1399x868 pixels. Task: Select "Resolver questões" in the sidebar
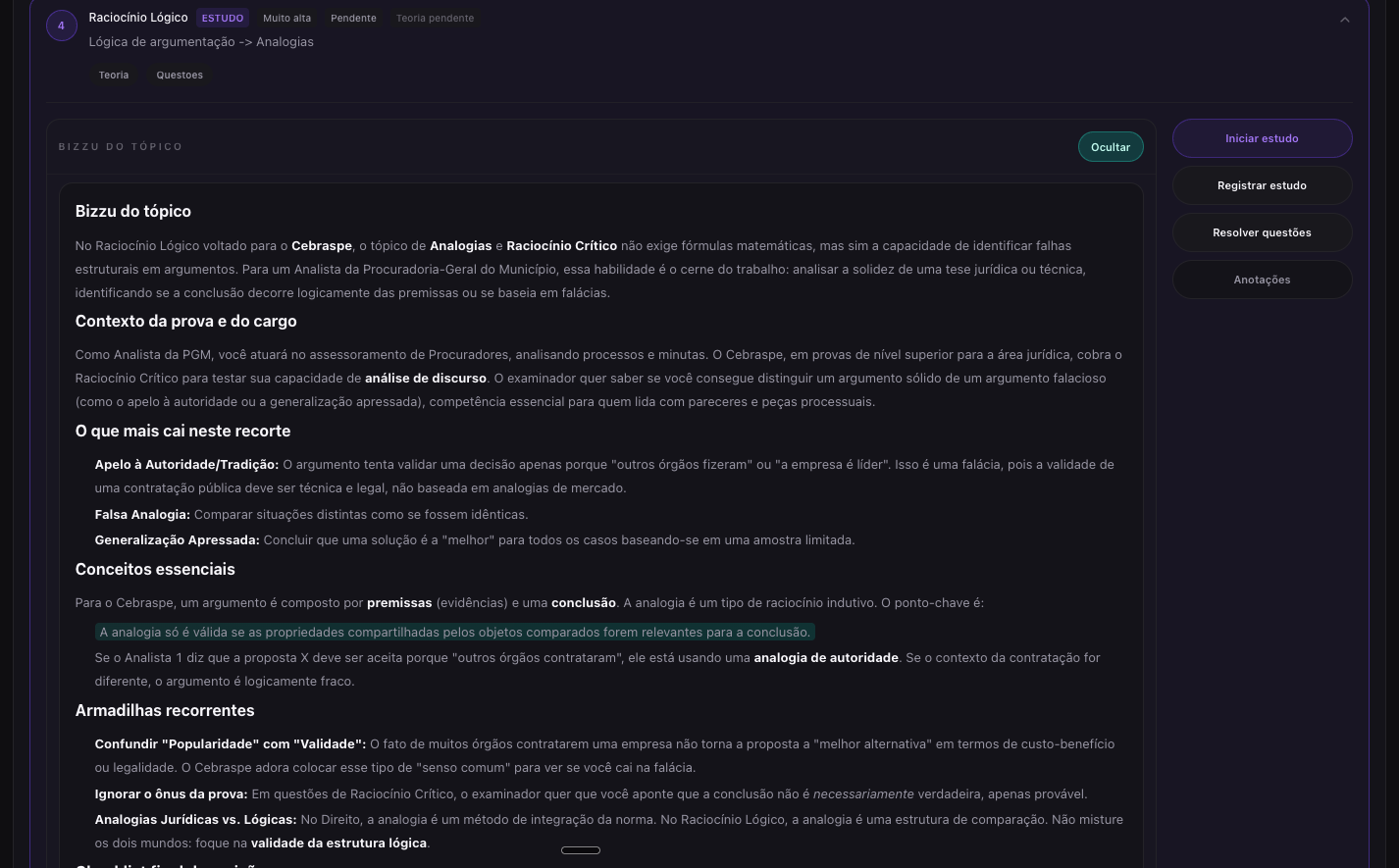[1262, 232]
